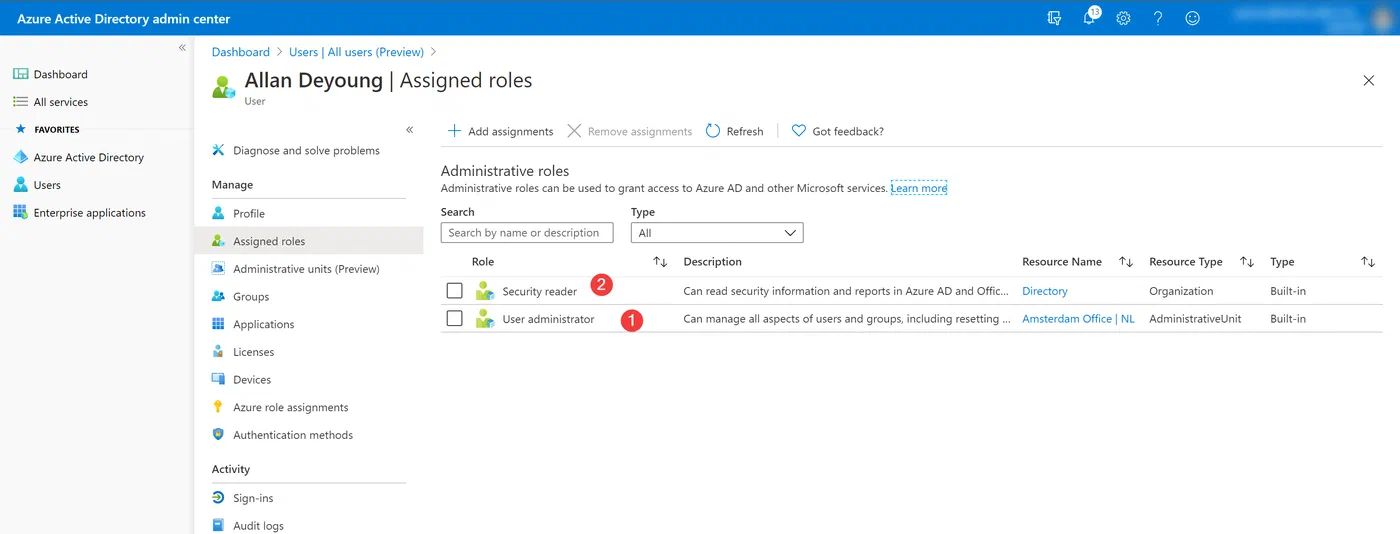This screenshot has height=534, width=1400.
Task: Collapse the user blade menu
Action: 409,130
